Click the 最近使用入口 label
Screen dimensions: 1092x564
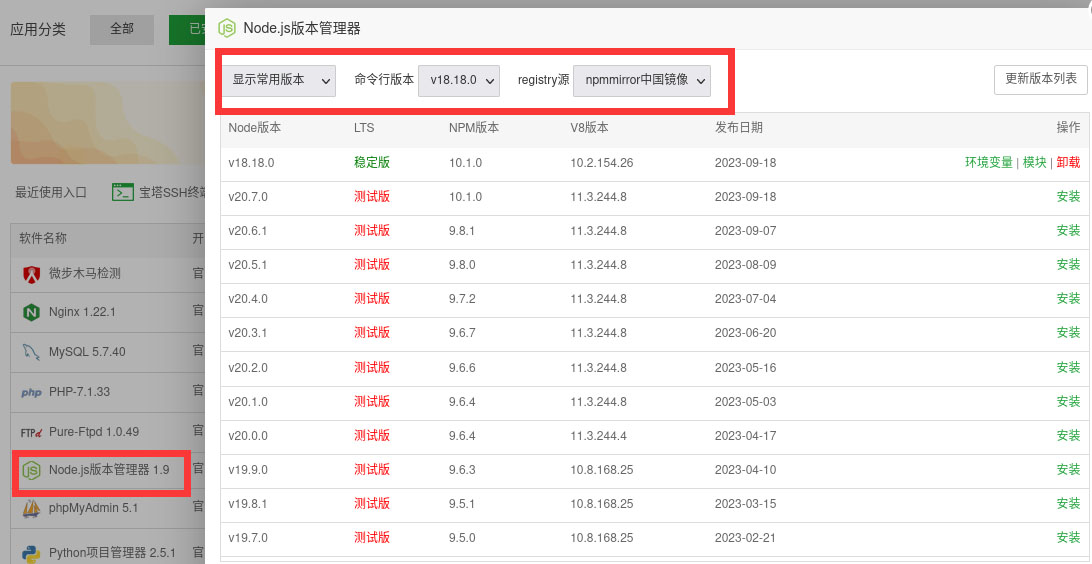pyautogui.click(x=52, y=192)
